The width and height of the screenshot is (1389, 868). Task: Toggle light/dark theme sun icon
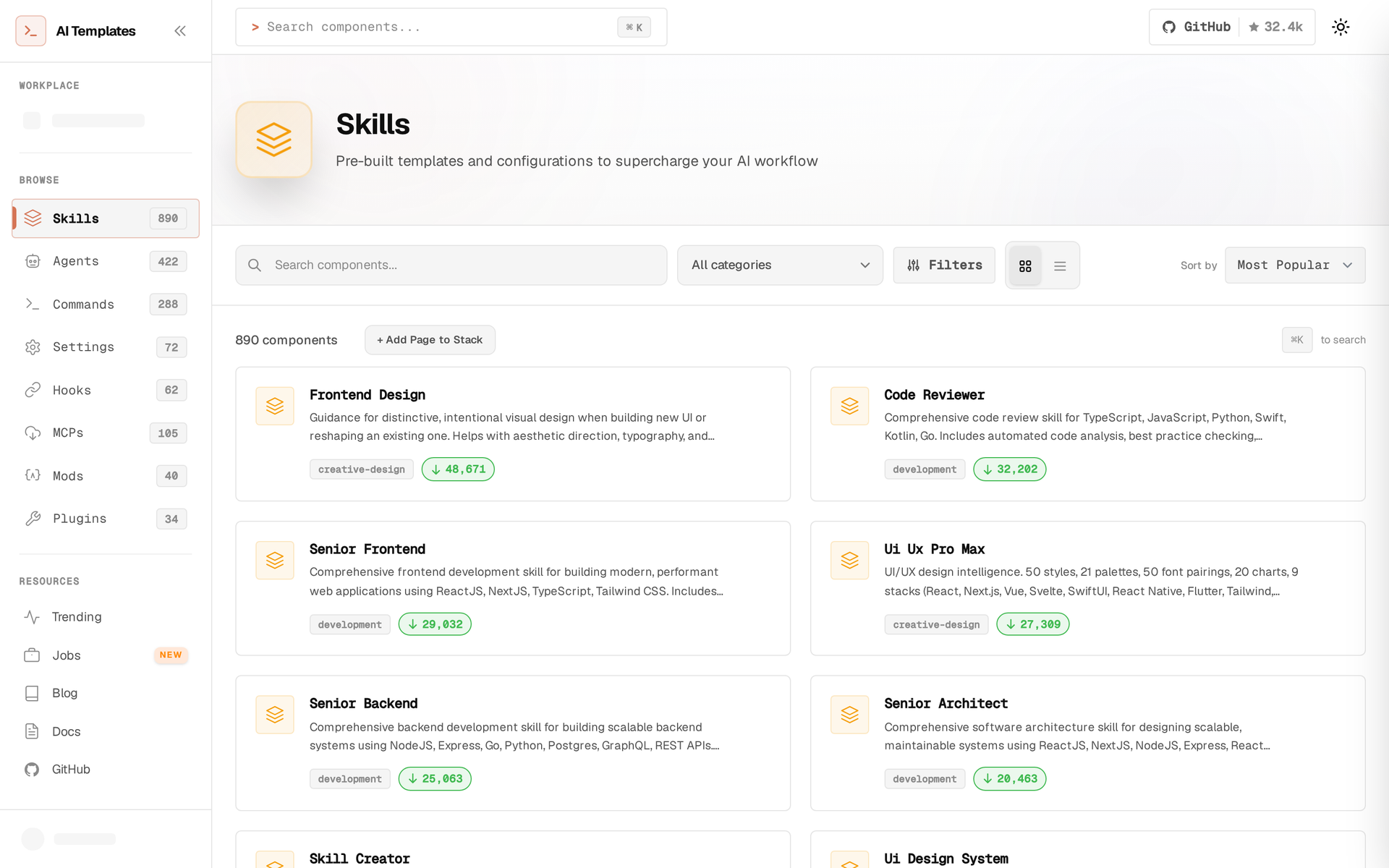tap(1341, 27)
